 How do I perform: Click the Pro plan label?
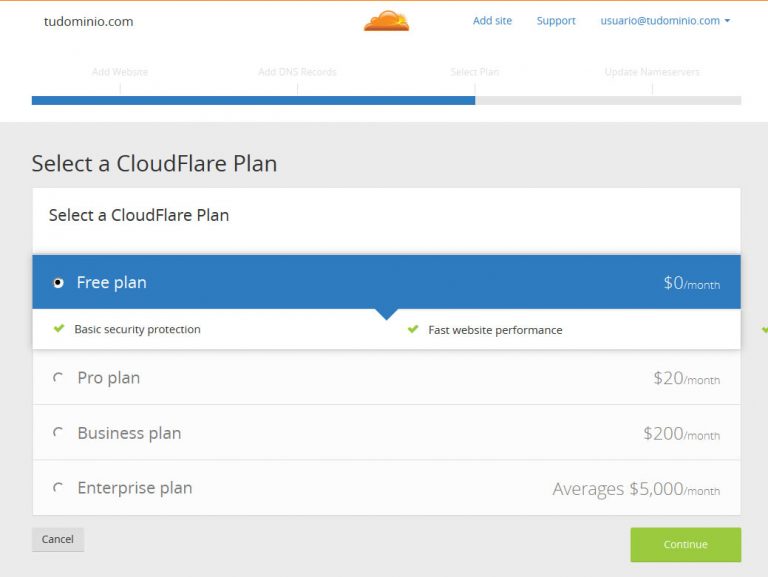pos(109,378)
